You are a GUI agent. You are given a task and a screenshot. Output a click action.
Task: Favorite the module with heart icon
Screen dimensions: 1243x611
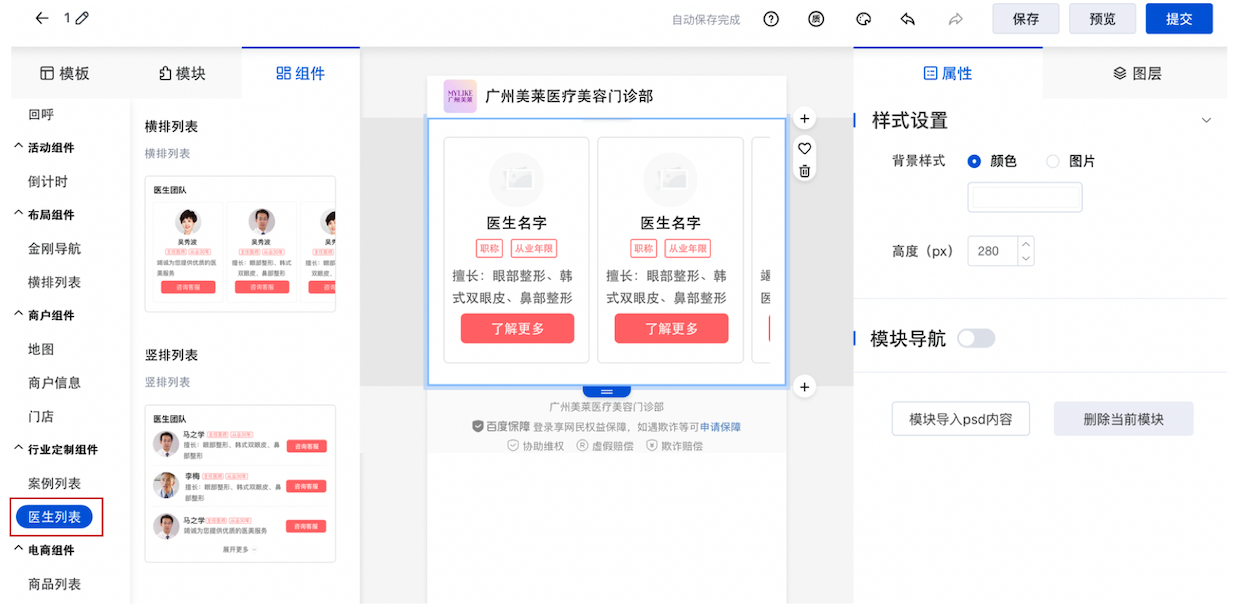tap(805, 148)
